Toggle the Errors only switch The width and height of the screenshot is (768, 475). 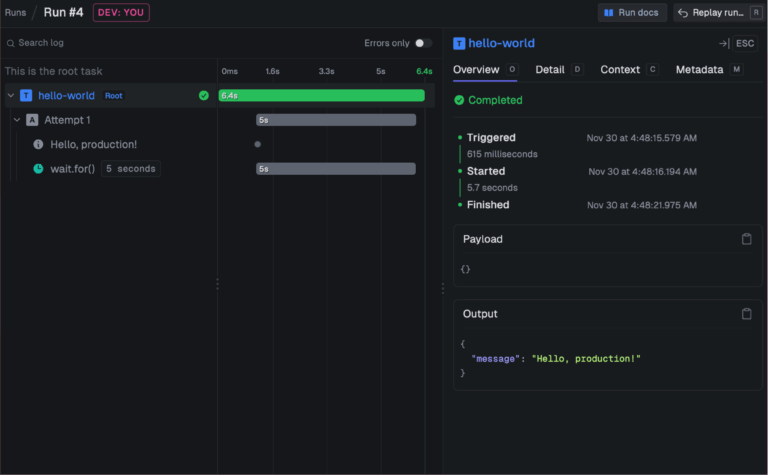point(423,43)
